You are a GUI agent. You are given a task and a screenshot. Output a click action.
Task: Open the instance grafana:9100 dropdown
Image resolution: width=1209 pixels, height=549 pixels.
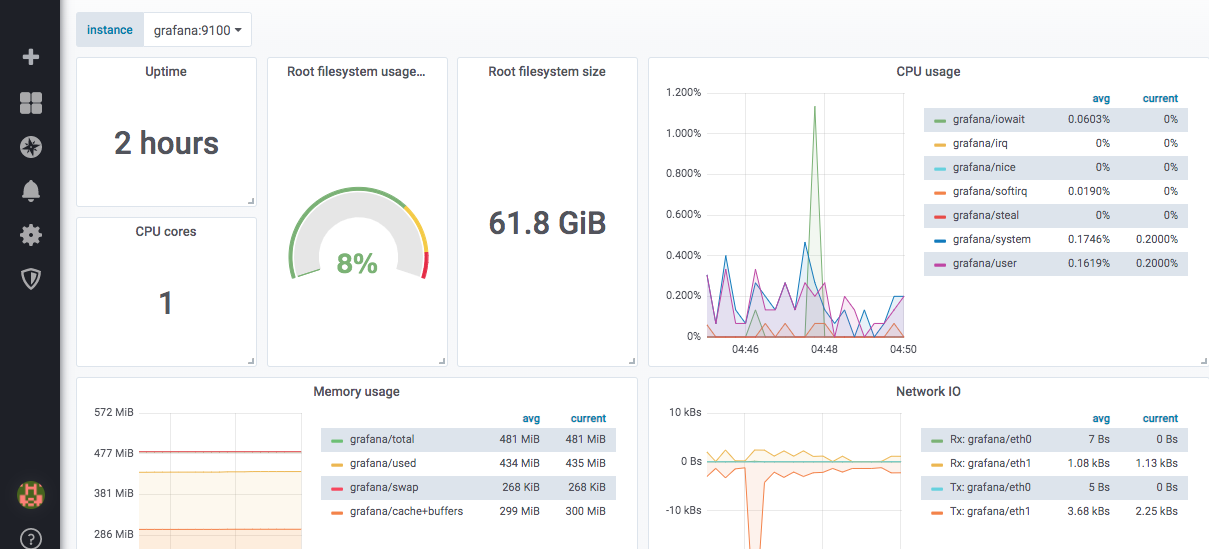[198, 30]
